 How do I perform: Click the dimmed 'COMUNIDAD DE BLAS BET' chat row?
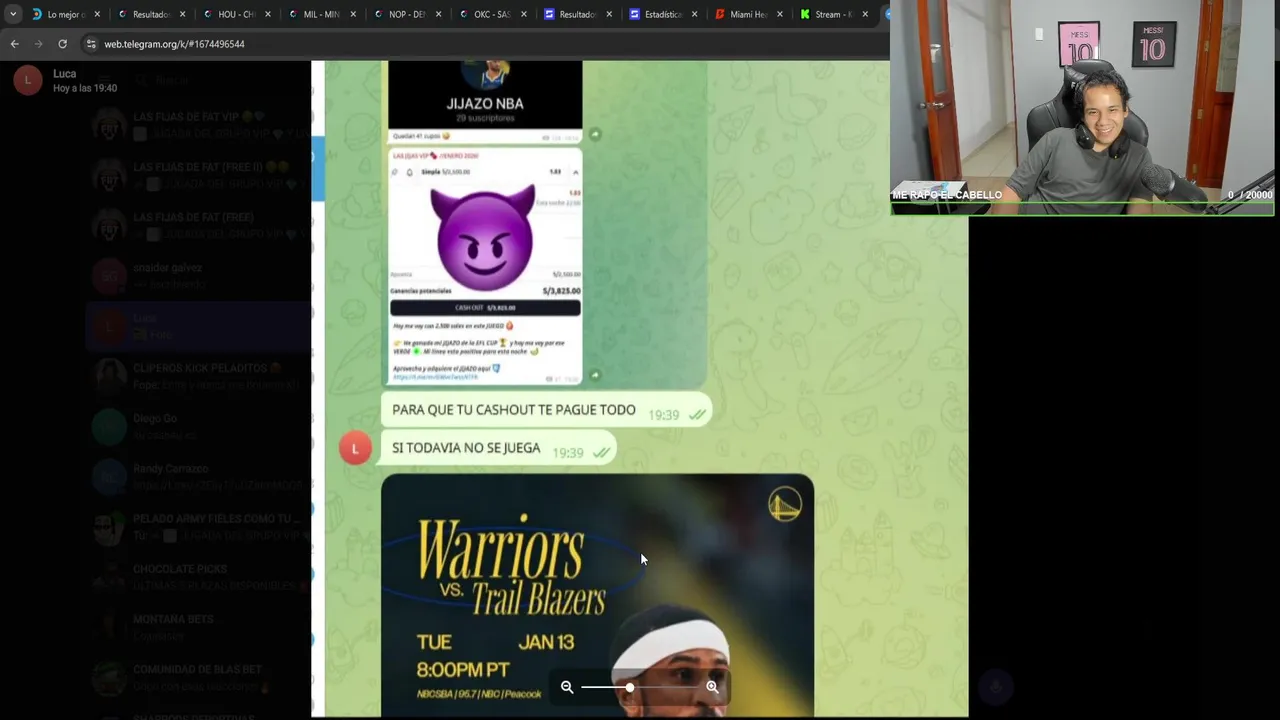tap(200, 677)
